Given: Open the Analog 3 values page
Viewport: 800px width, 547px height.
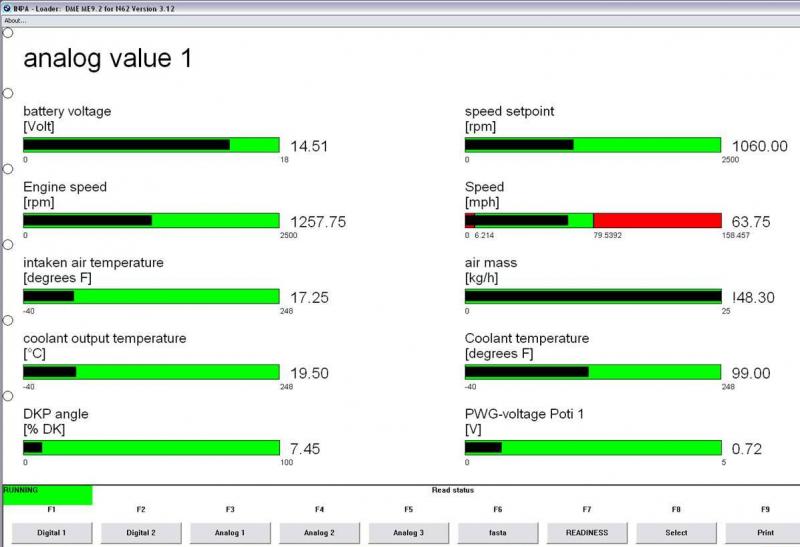Looking at the screenshot, I should (x=408, y=532).
